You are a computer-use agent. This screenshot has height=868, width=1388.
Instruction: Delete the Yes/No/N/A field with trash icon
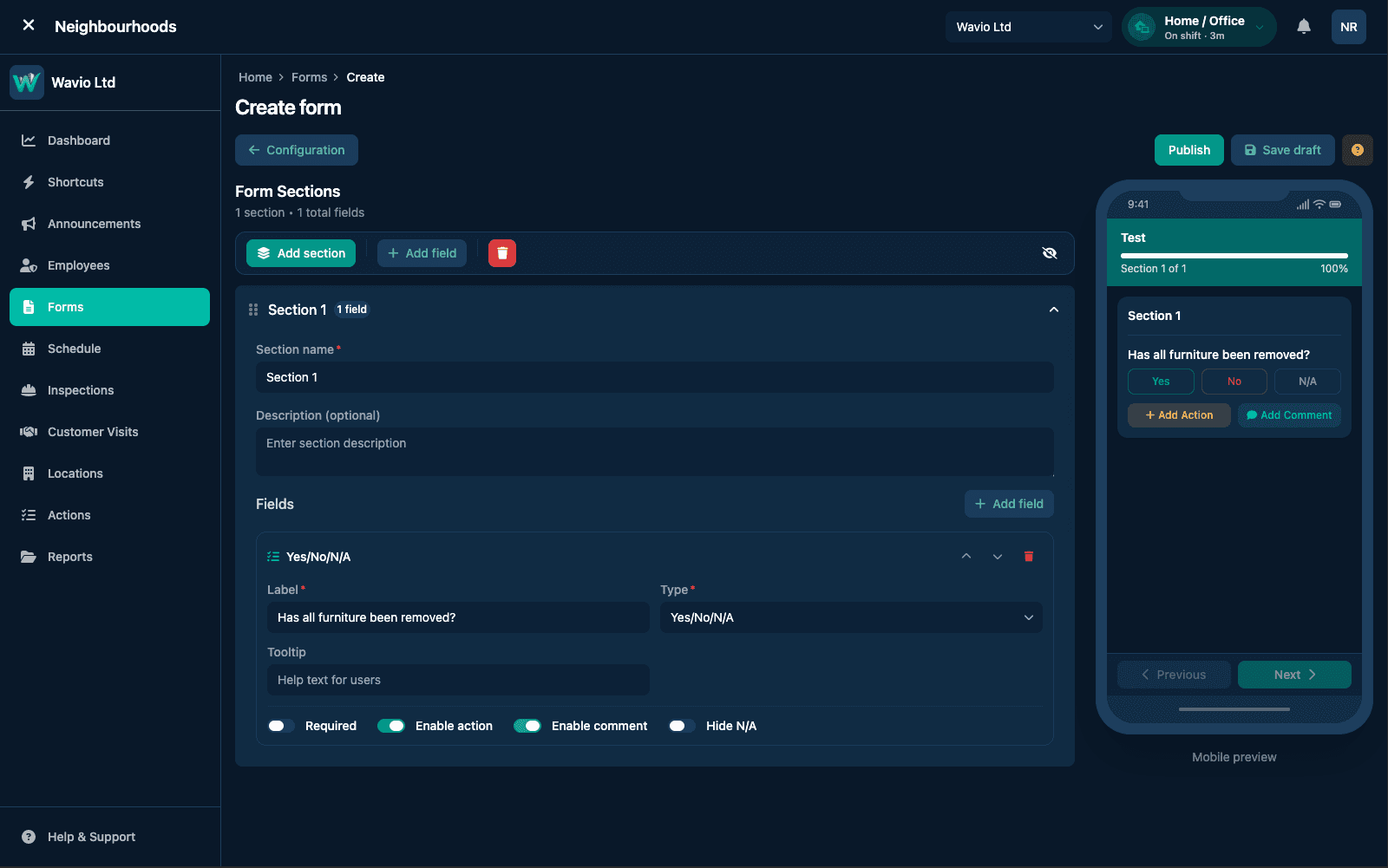[1029, 557]
